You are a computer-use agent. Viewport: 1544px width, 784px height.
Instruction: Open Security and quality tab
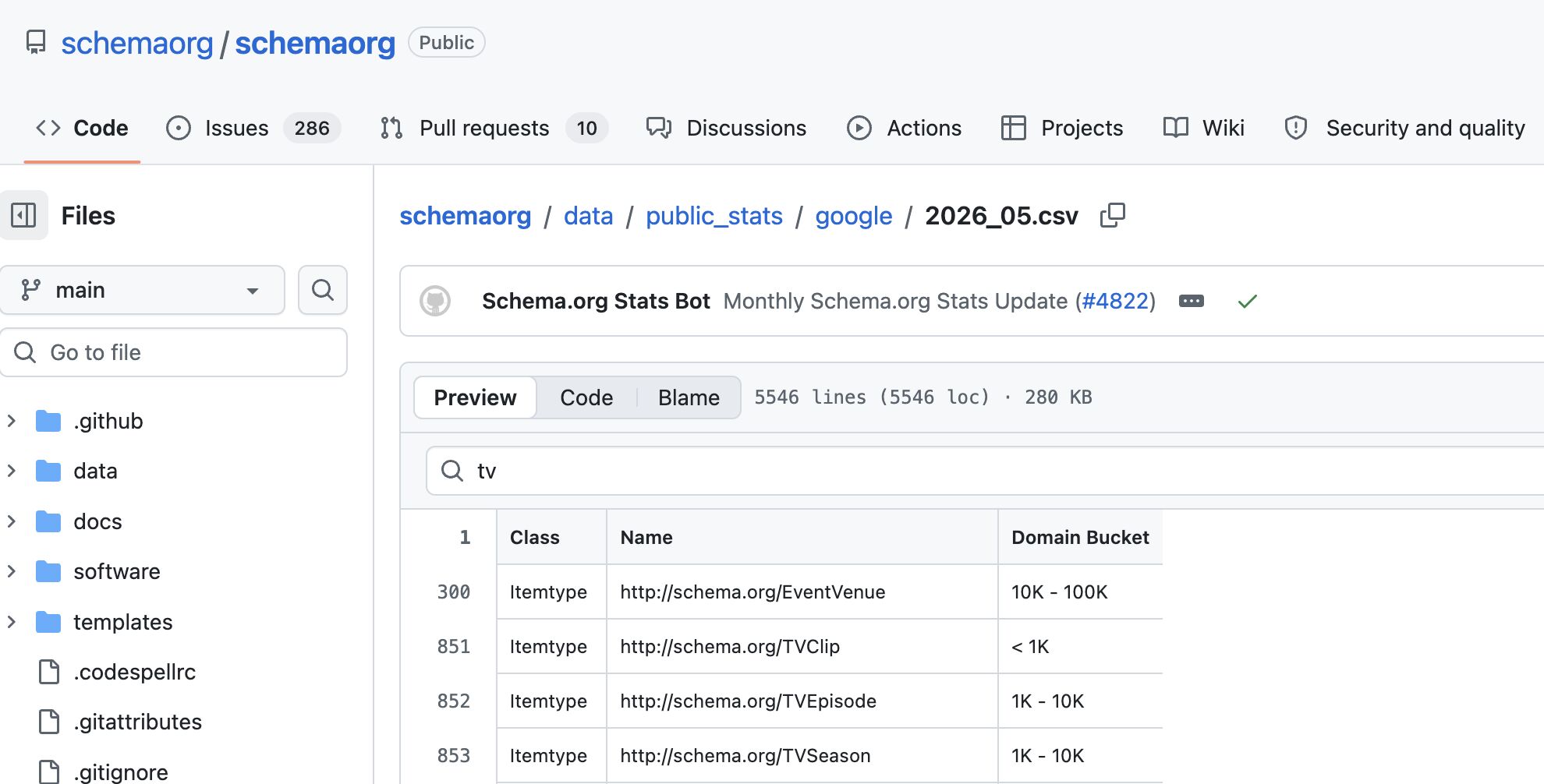point(1404,128)
